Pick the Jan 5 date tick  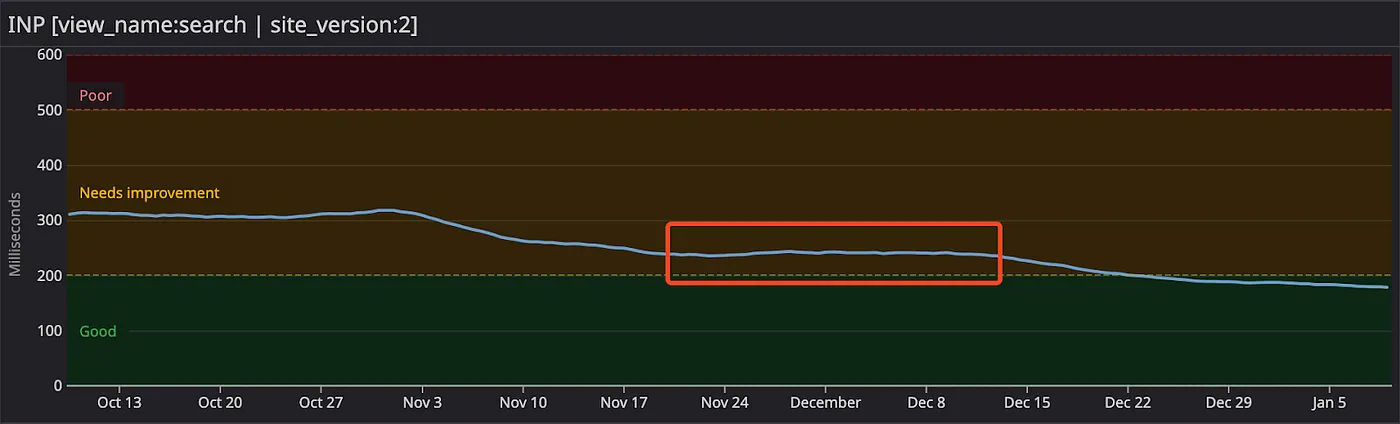(x=1329, y=403)
